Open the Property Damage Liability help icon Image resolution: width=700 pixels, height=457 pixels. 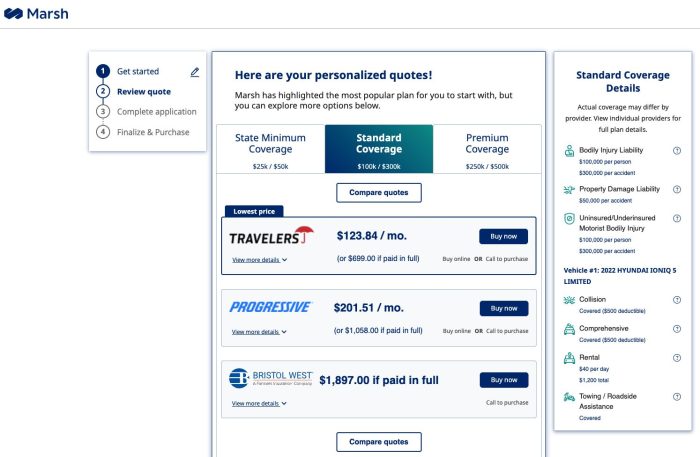coord(677,188)
